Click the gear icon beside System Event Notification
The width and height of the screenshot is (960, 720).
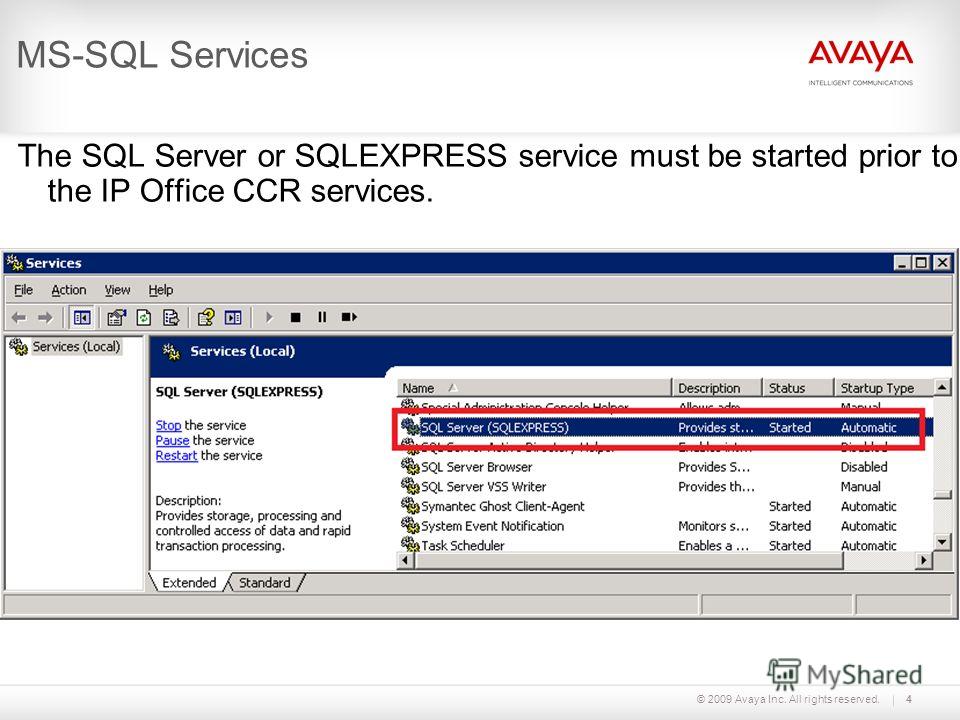[410, 525]
